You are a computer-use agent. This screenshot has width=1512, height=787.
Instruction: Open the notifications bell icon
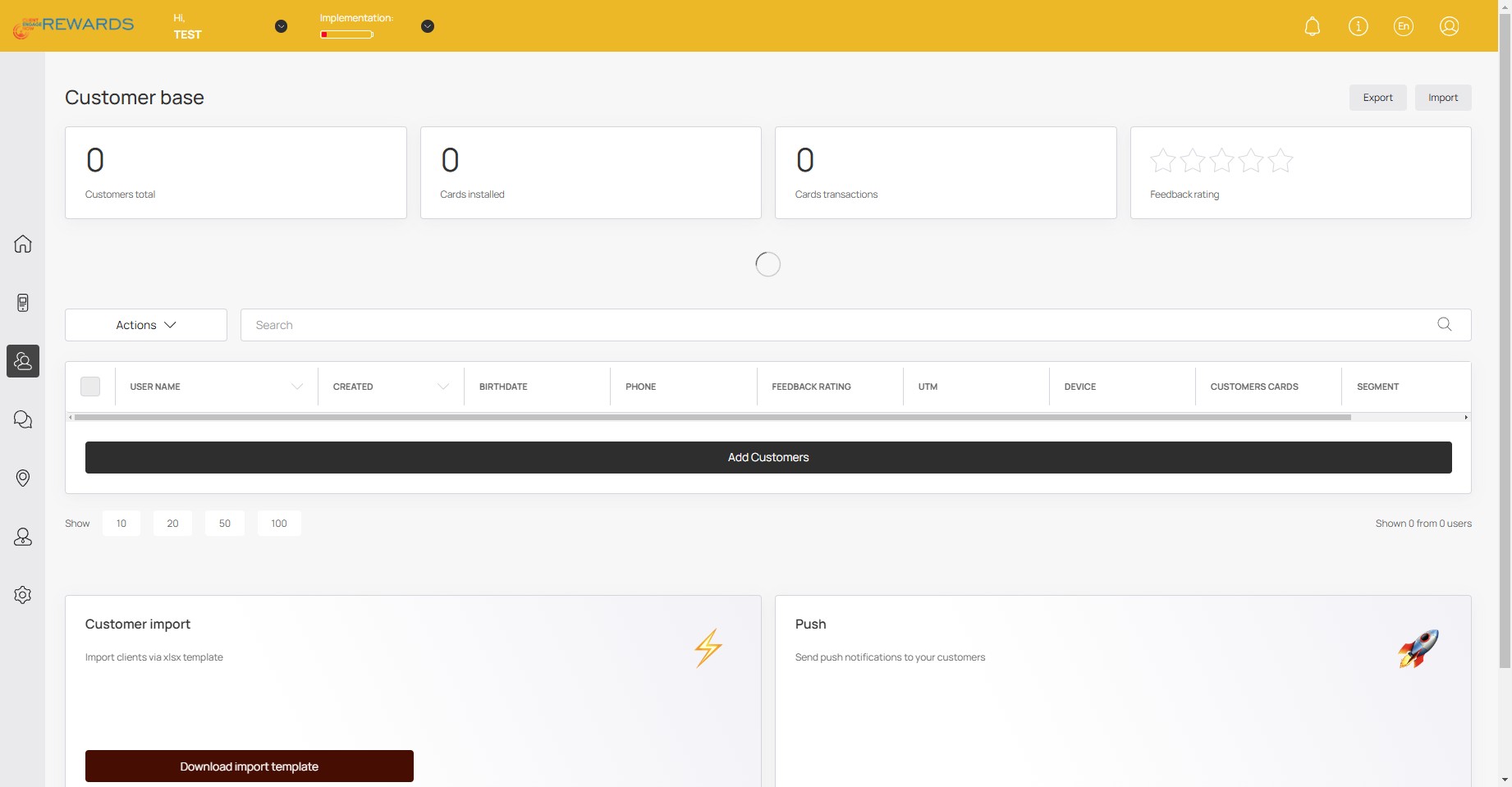tap(1313, 26)
